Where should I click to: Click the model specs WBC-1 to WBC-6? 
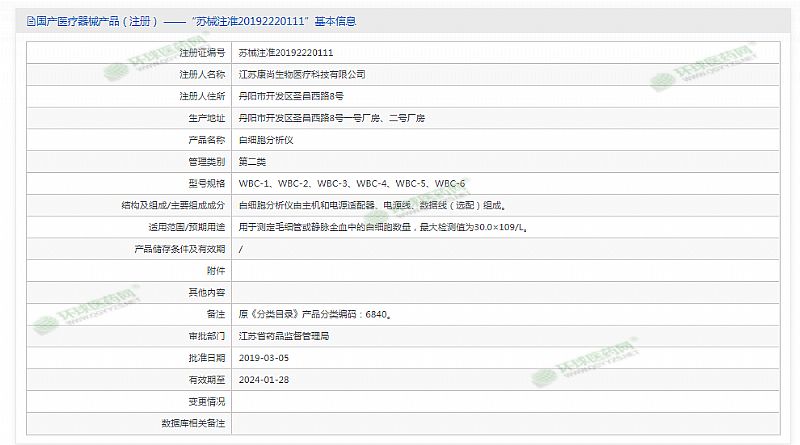pos(351,183)
